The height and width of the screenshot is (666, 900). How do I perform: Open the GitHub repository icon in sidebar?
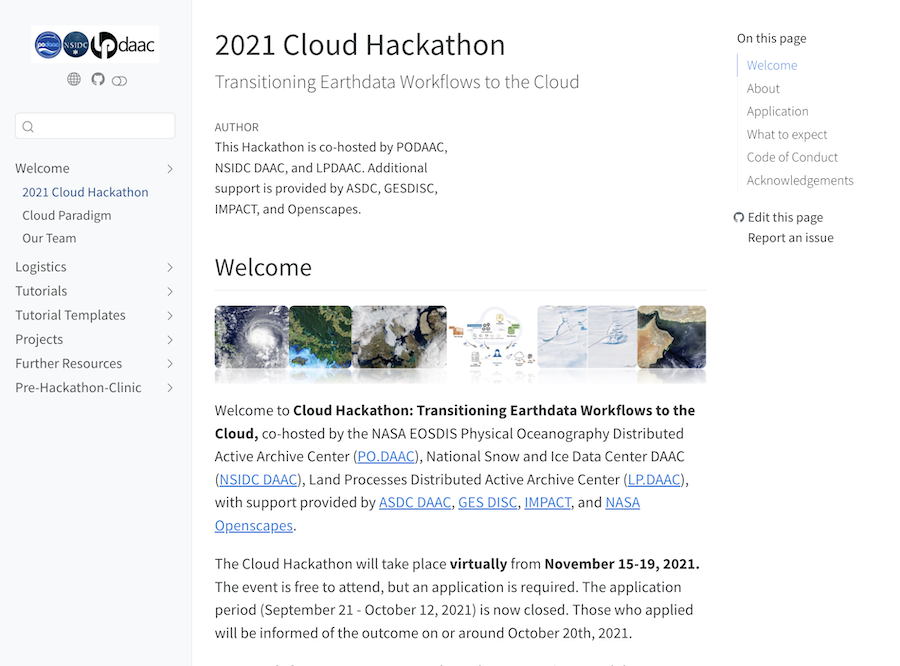[x=98, y=79]
